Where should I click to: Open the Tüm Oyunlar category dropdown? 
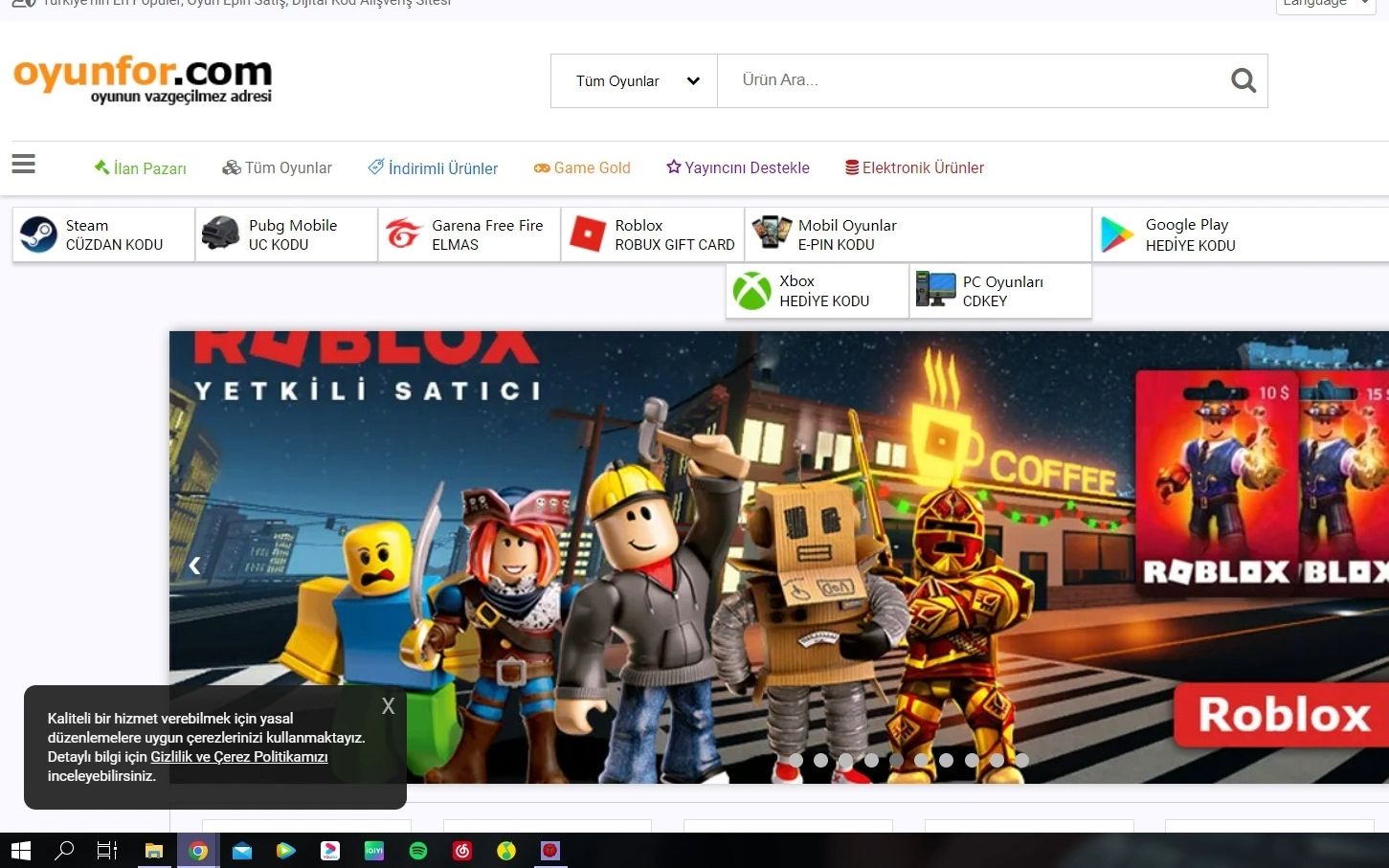[634, 80]
